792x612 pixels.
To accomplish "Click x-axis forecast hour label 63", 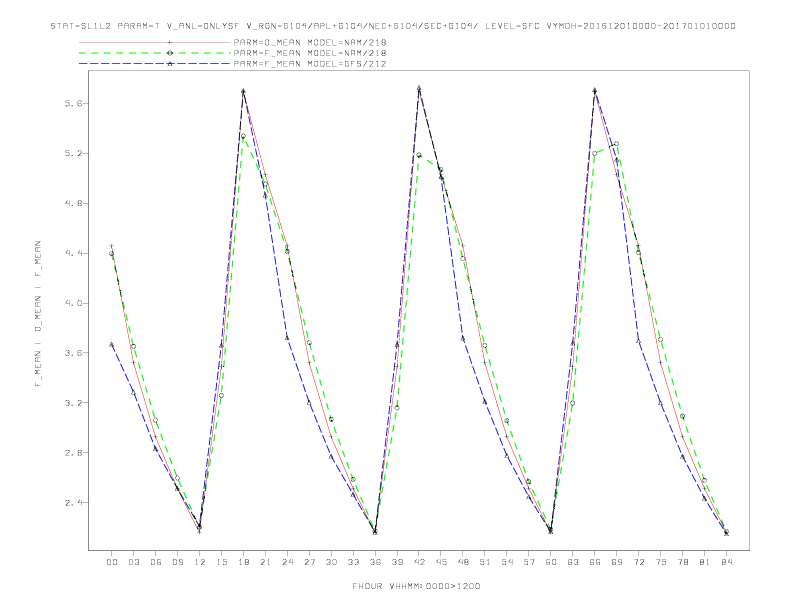I will [x=573, y=562].
